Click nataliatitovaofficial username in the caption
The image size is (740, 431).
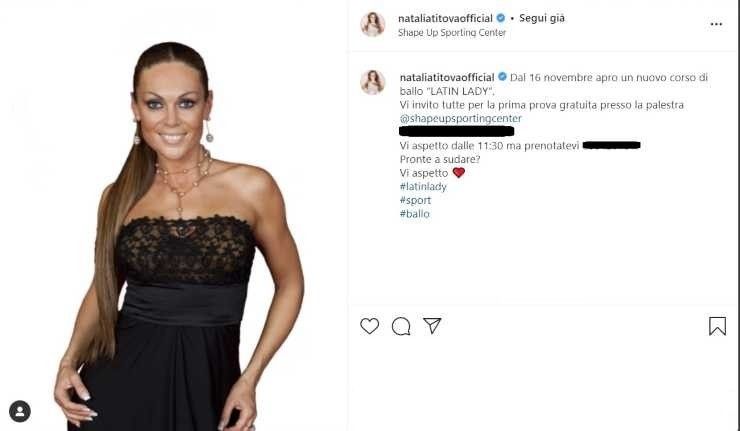pyautogui.click(x=447, y=77)
